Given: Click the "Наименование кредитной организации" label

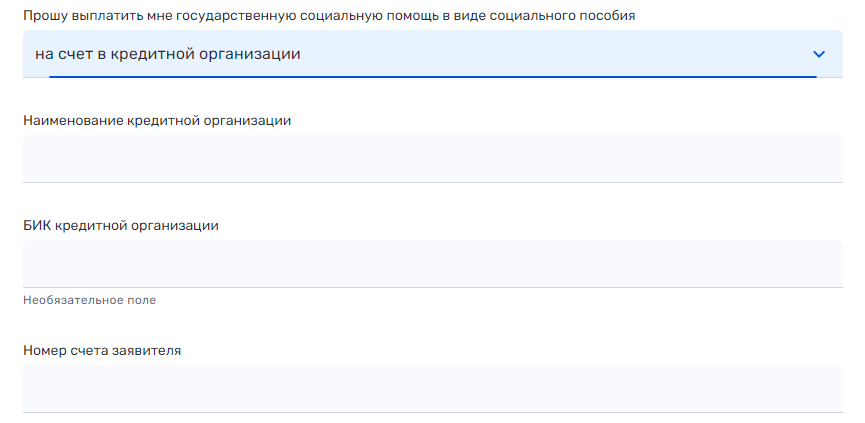Looking at the screenshot, I should pyautogui.click(x=157, y=120).
